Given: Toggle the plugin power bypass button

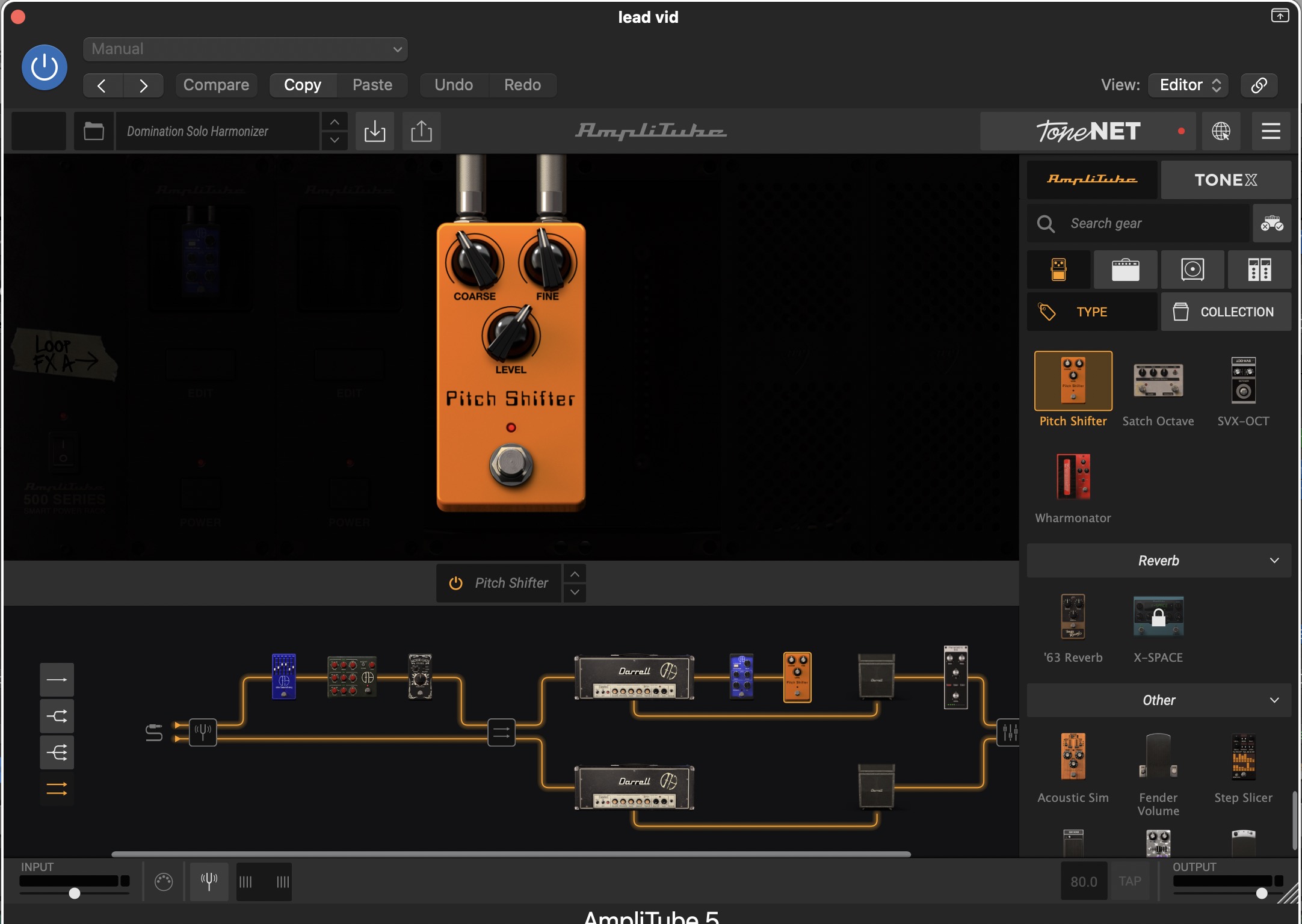Looking at the screenshot, I should pyautogui.click(x=45, y=67).
